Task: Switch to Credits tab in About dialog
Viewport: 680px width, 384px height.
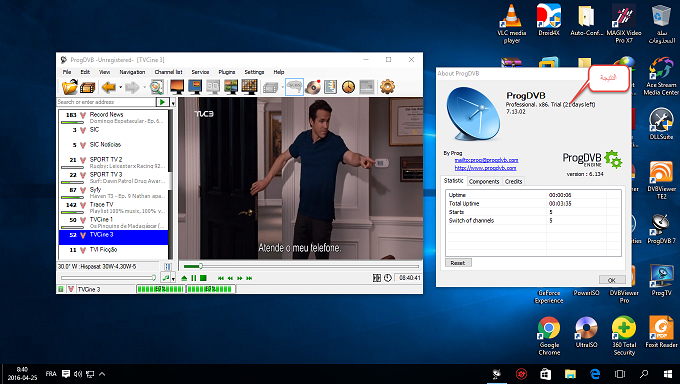Action: [513, 181]
